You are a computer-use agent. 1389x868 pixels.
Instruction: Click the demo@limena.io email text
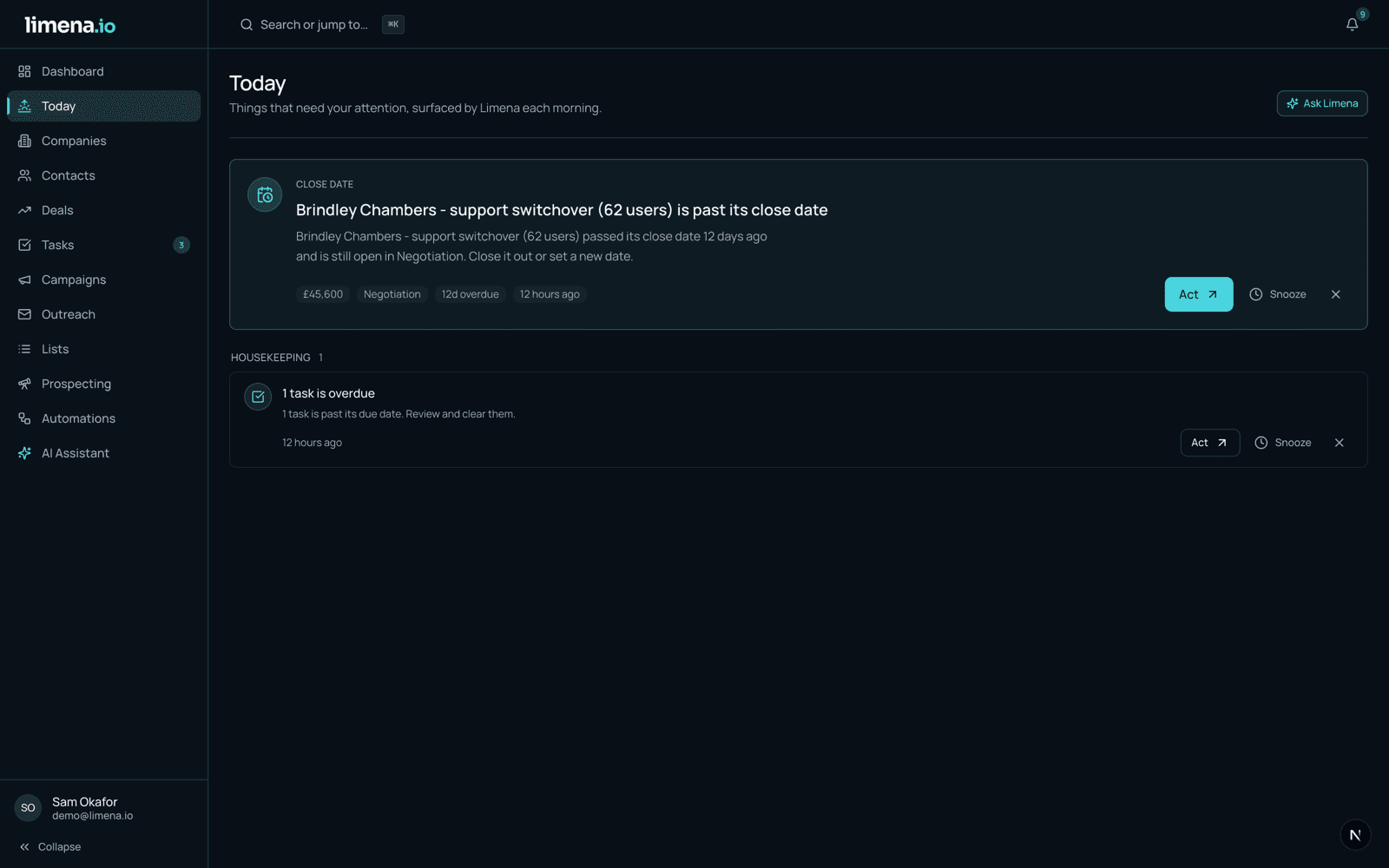[x=93, y=816]
